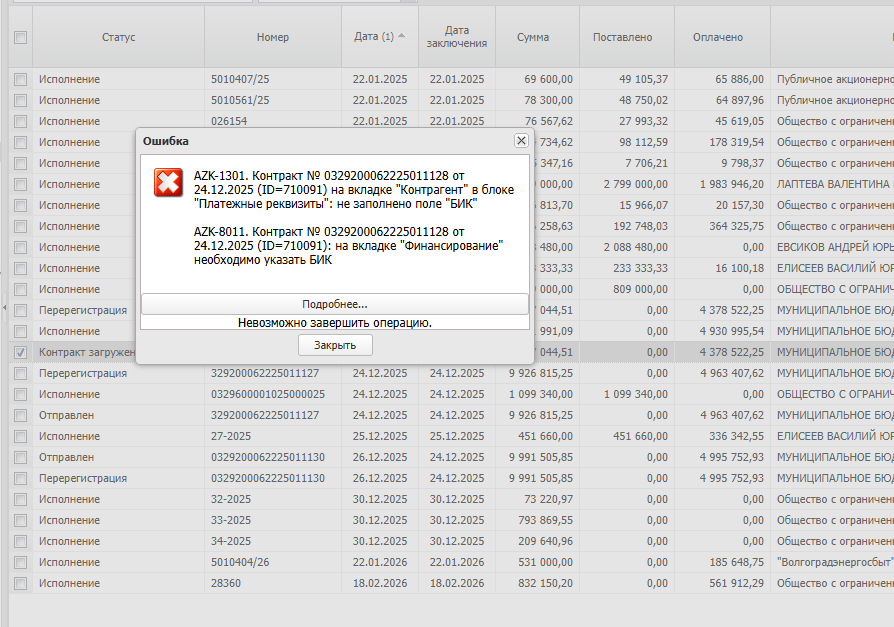Click supplied amount 809 000,00

pyautogui.click(x=627, y=289)
